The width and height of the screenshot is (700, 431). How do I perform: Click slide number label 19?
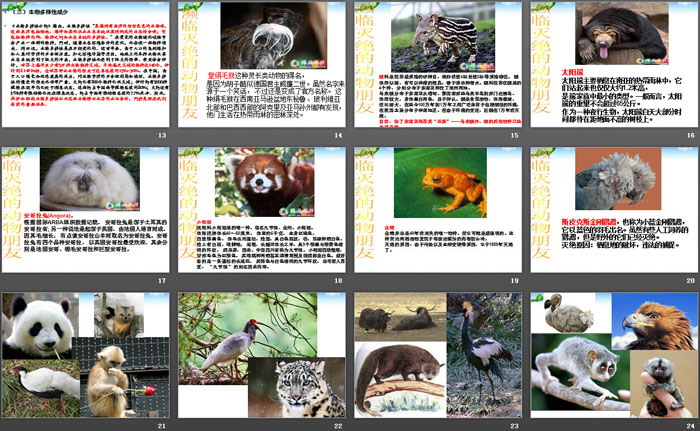(514, 280)
